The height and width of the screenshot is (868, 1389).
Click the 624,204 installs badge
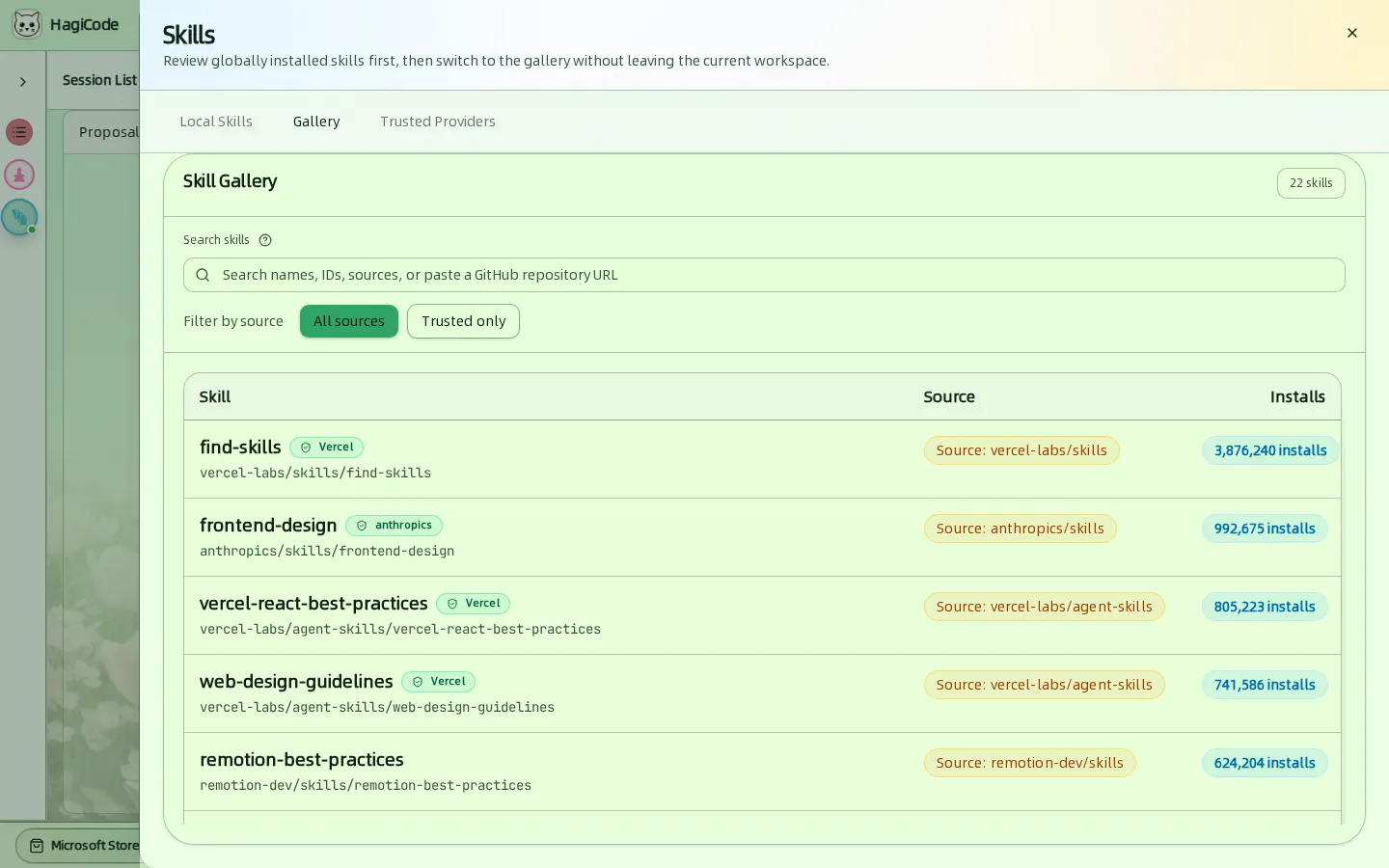click(1265, 763)
